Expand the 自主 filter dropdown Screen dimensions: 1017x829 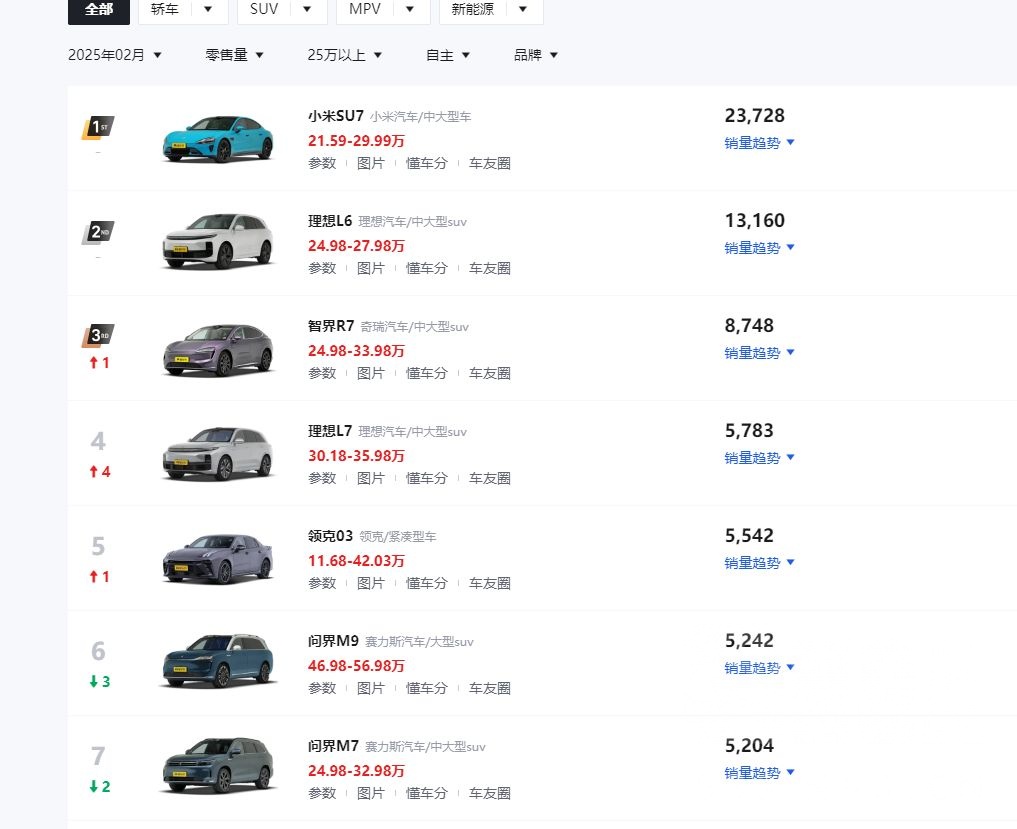(447, 55)
